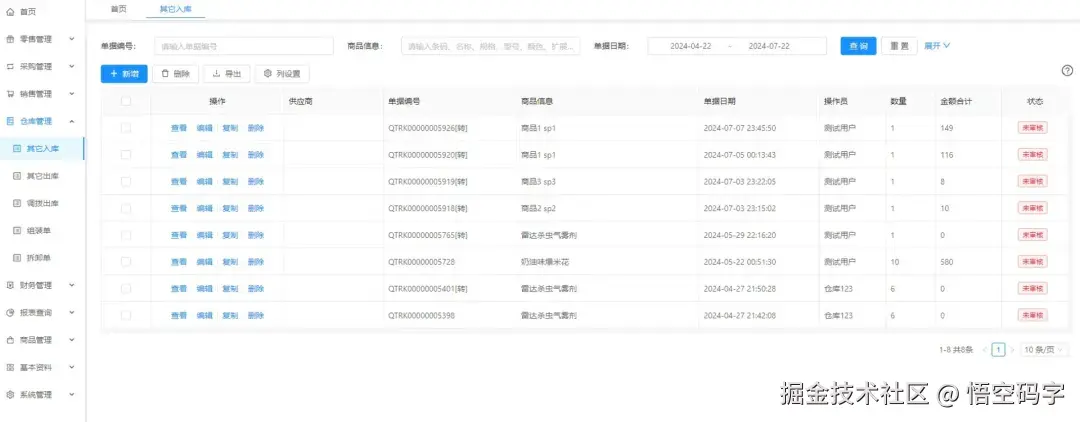Click the start date 2024-04-22
Image resolution: width=1080 pixels, height=422 pixels.
pos(690,46)
